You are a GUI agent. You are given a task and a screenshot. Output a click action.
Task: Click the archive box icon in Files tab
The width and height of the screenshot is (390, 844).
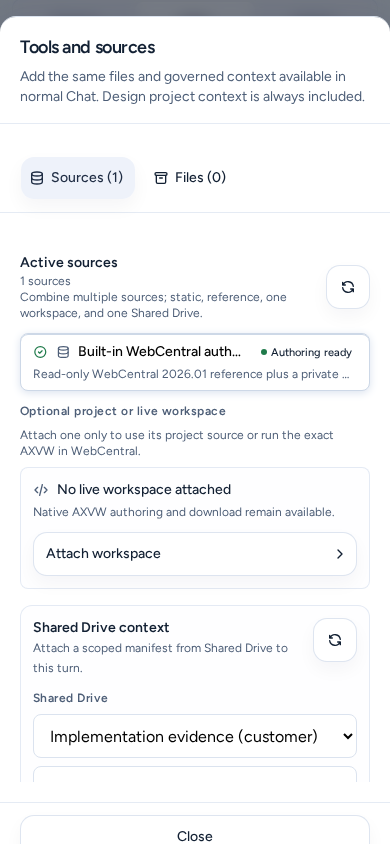(x=161, y=178)
